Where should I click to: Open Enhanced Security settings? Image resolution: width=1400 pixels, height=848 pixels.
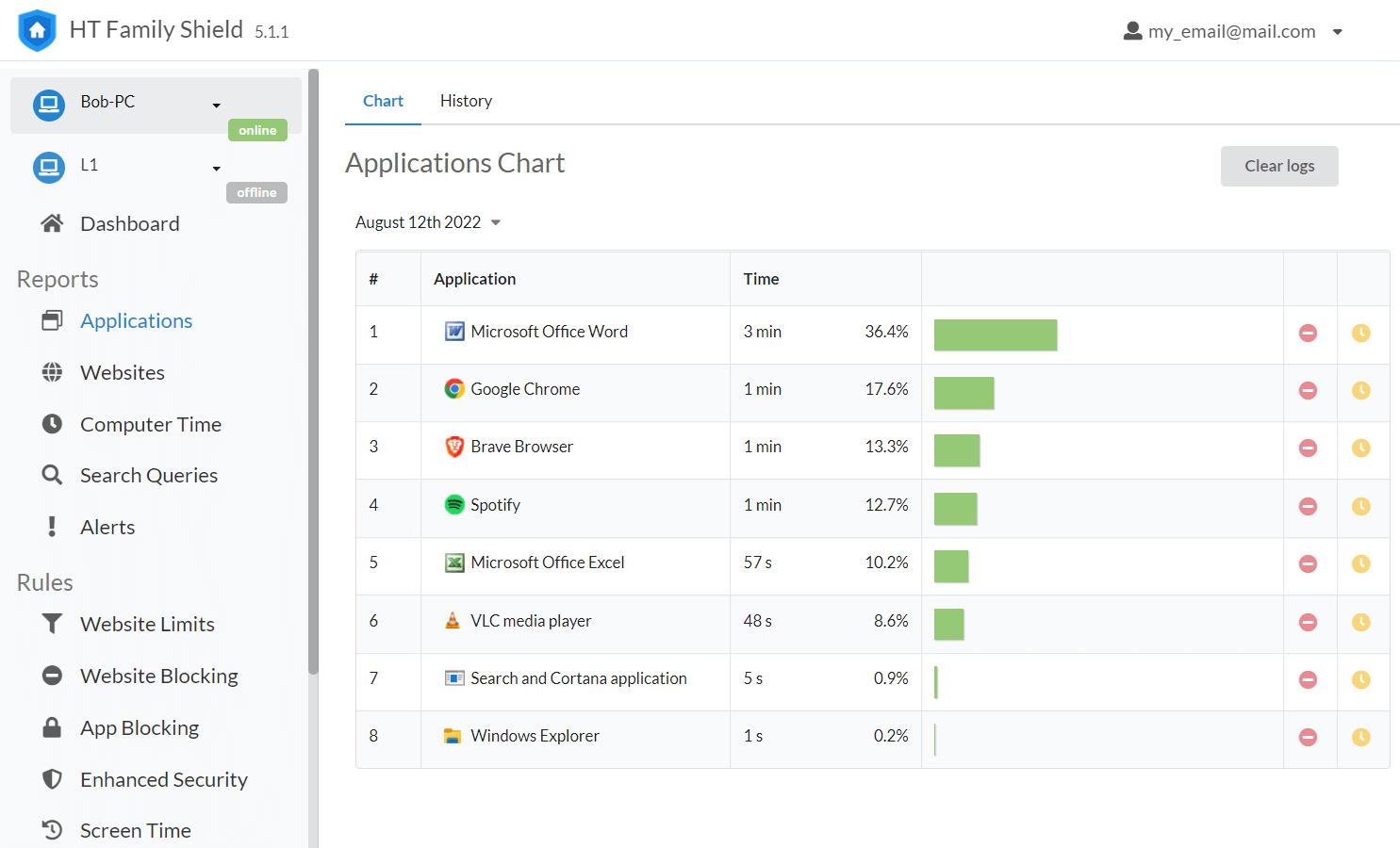(164, 779)
